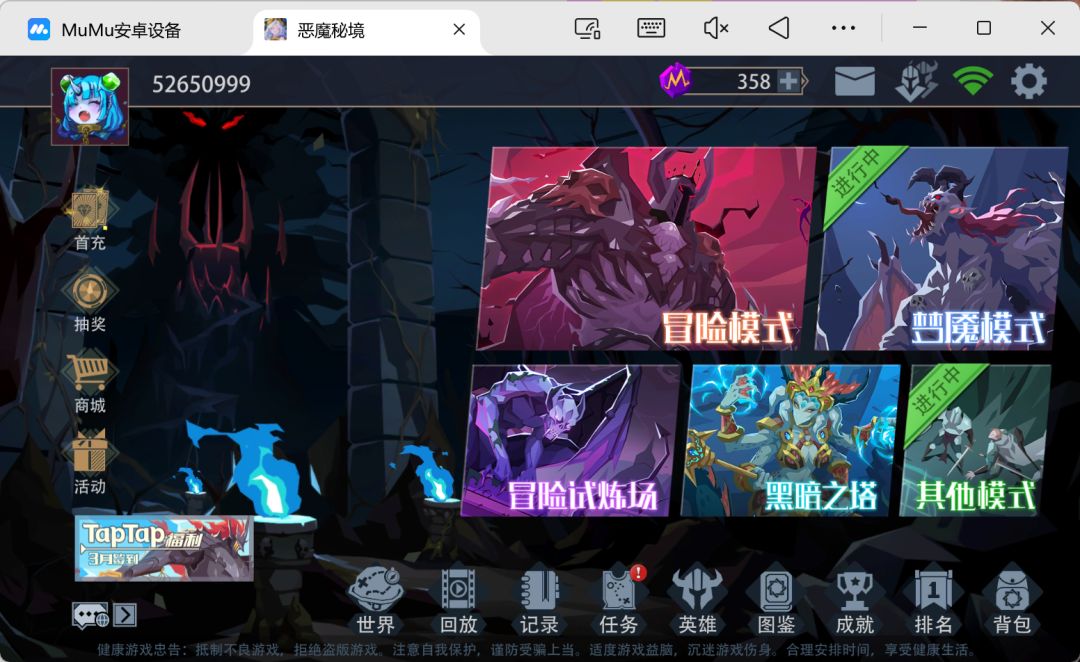Click the 358 currency amount
The image size is (1080, 662).
pyautogui.click(x=754, y=81)
